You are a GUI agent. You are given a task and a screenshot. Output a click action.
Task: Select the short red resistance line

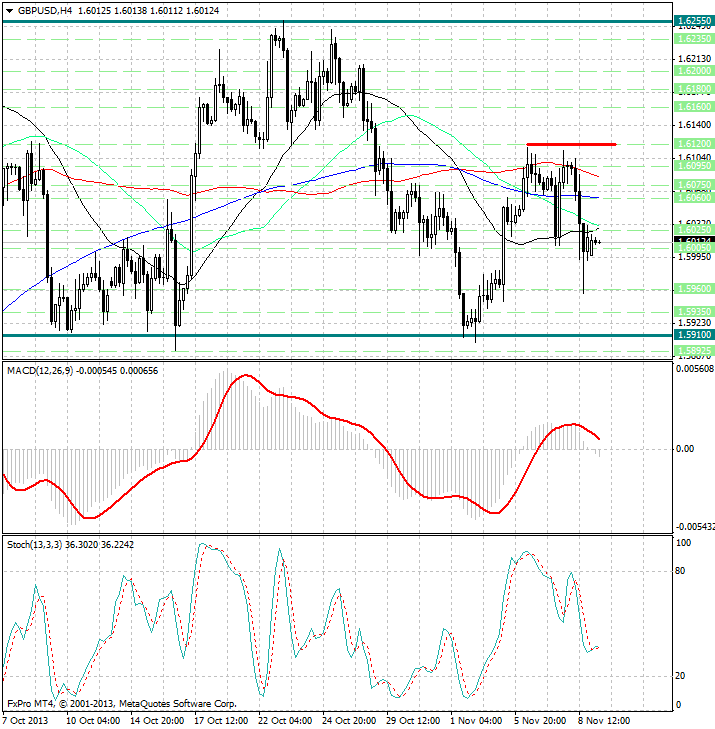570,145
